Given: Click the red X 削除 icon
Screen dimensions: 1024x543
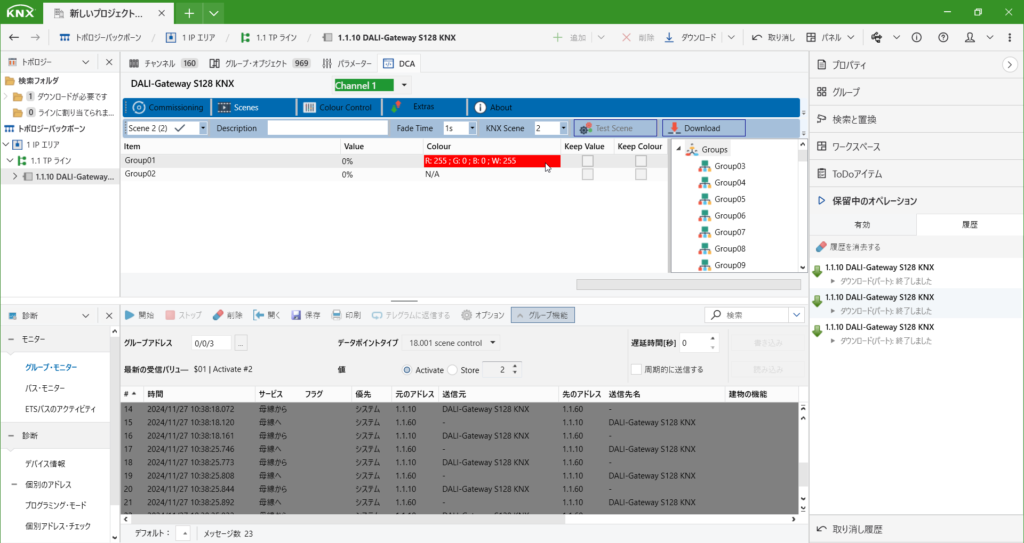Looking at the screenshot, I should click(626, 38).
